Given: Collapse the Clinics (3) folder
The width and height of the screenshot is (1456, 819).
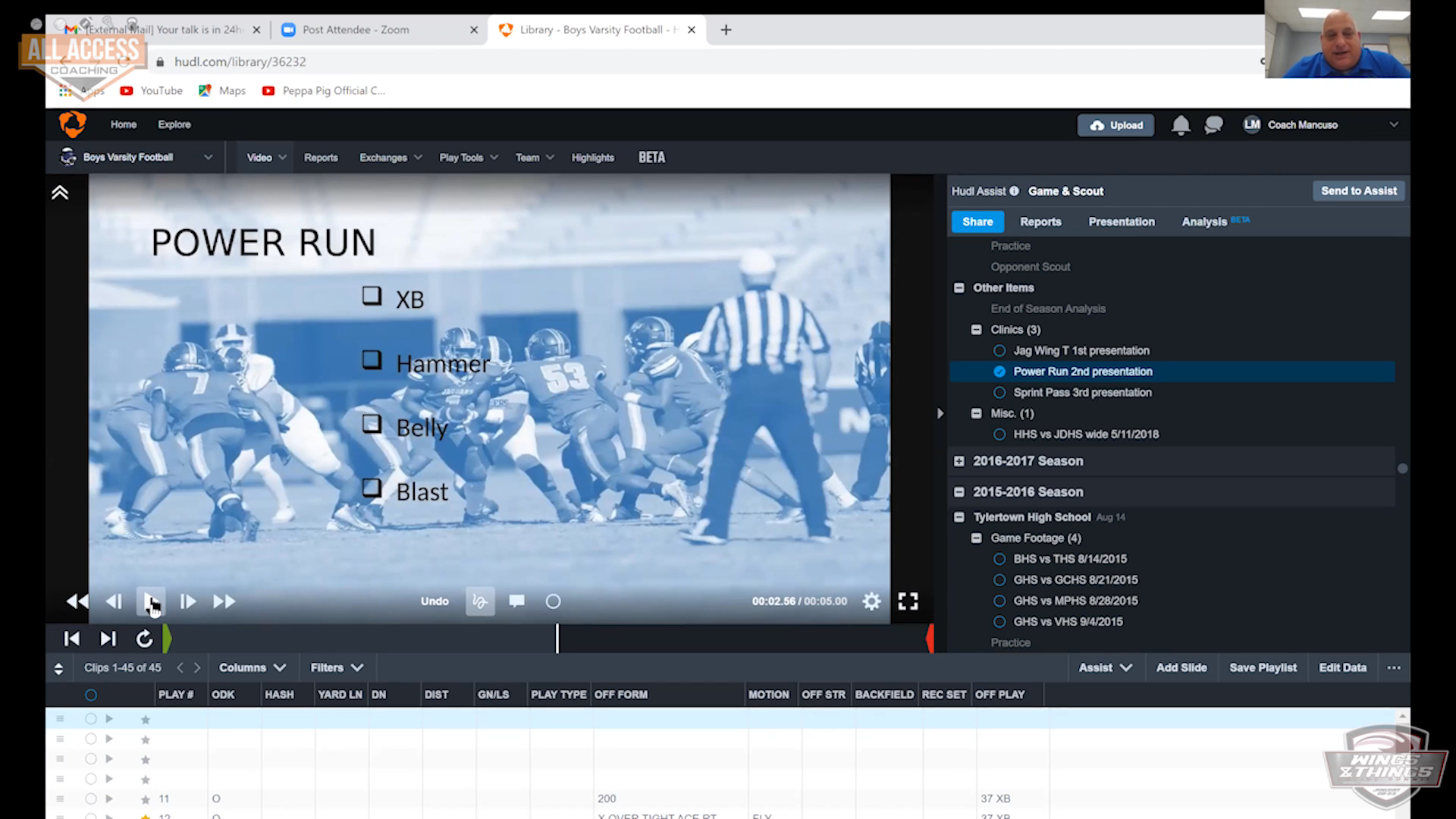Looking at the screenshot, I should [976, 330].
